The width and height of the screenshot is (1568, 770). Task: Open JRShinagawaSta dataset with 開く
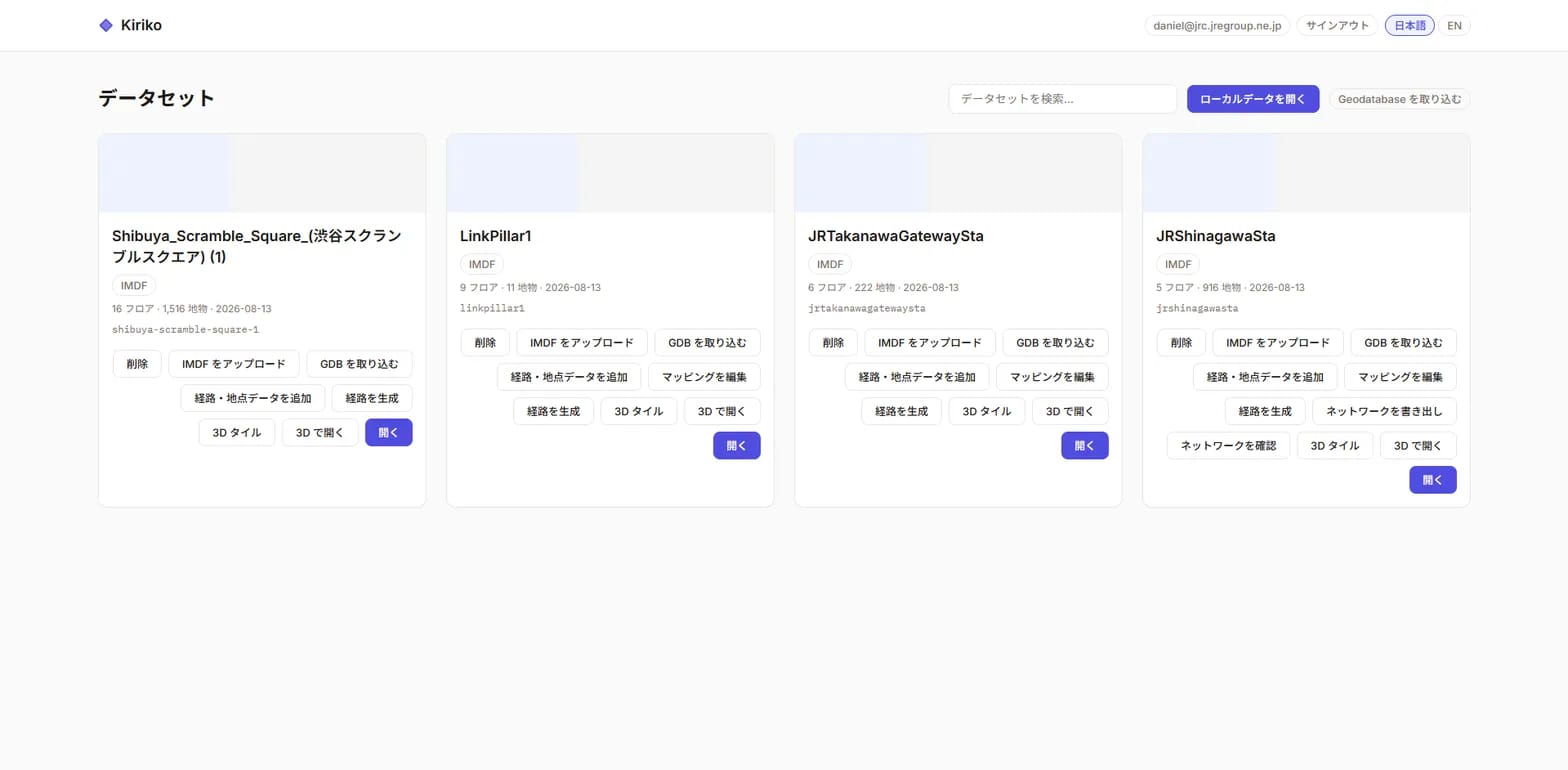[x=1433, y=480]
